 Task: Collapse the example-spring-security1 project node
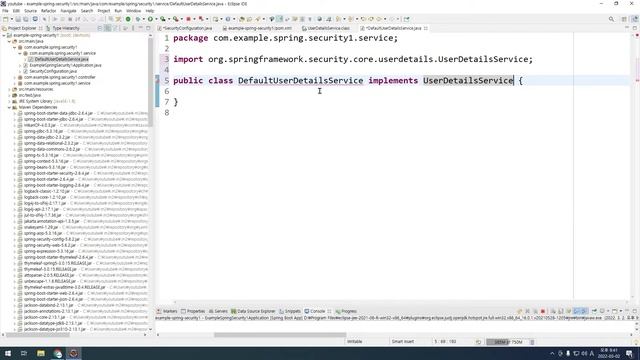(4, 36)
